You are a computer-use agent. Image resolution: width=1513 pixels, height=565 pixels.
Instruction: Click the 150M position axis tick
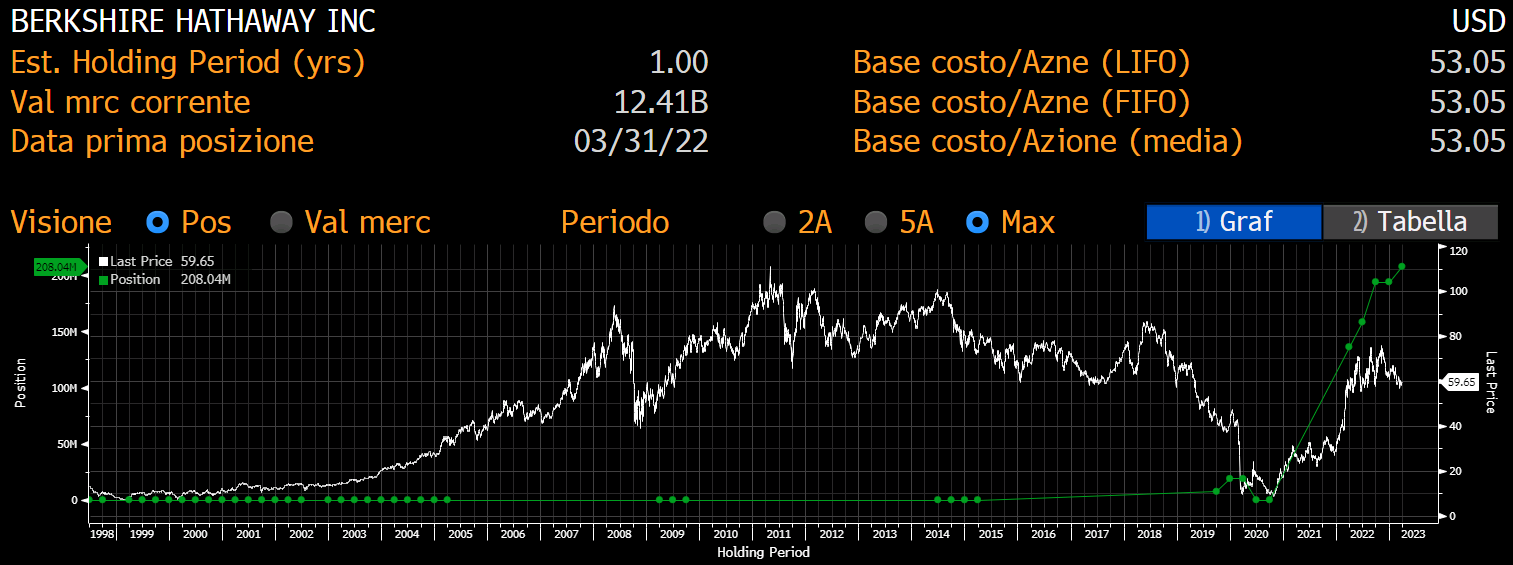pos(65,331)
